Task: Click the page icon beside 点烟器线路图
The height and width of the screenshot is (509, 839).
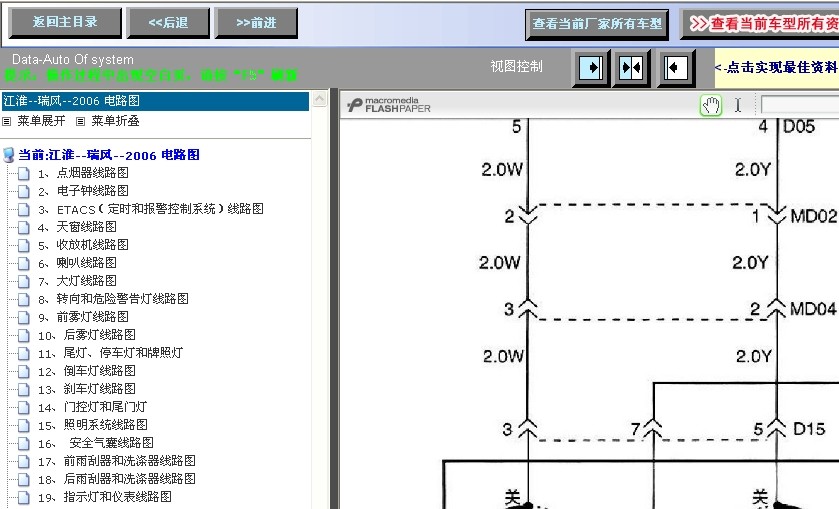Action: [24, 173]
